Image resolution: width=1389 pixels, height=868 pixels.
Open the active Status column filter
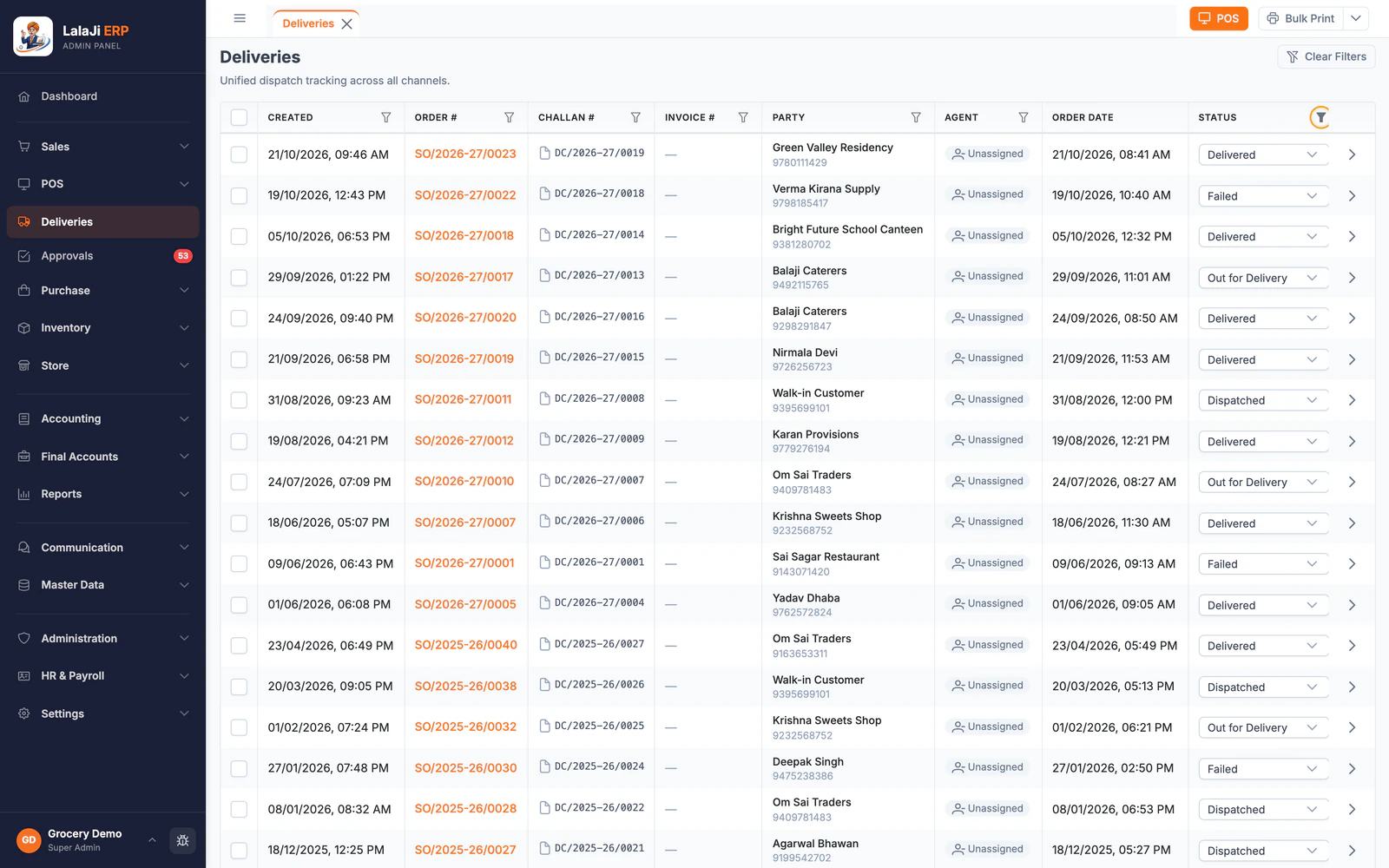(1320, 117)
